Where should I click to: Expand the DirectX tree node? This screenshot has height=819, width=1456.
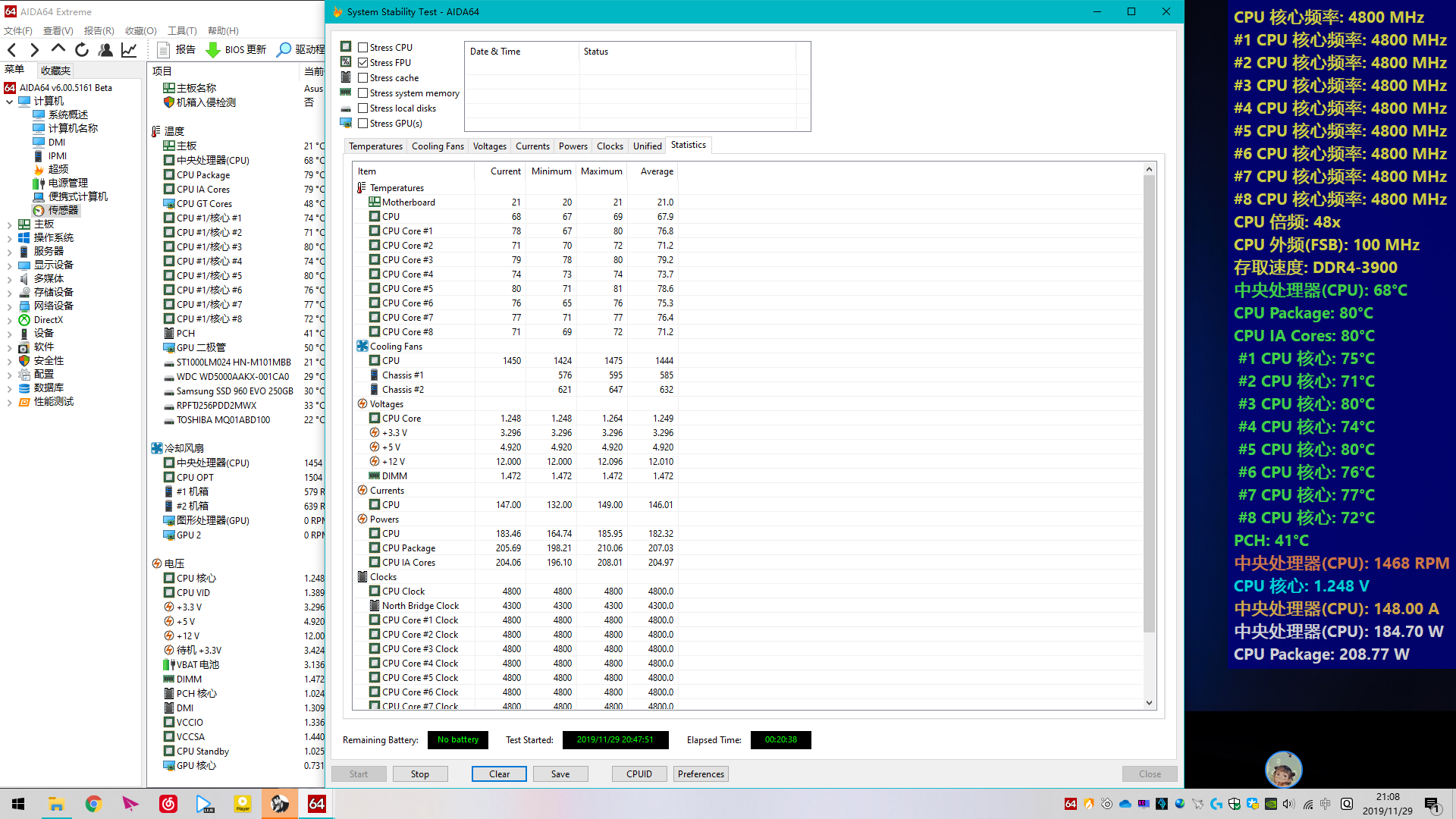pos(9,320)
